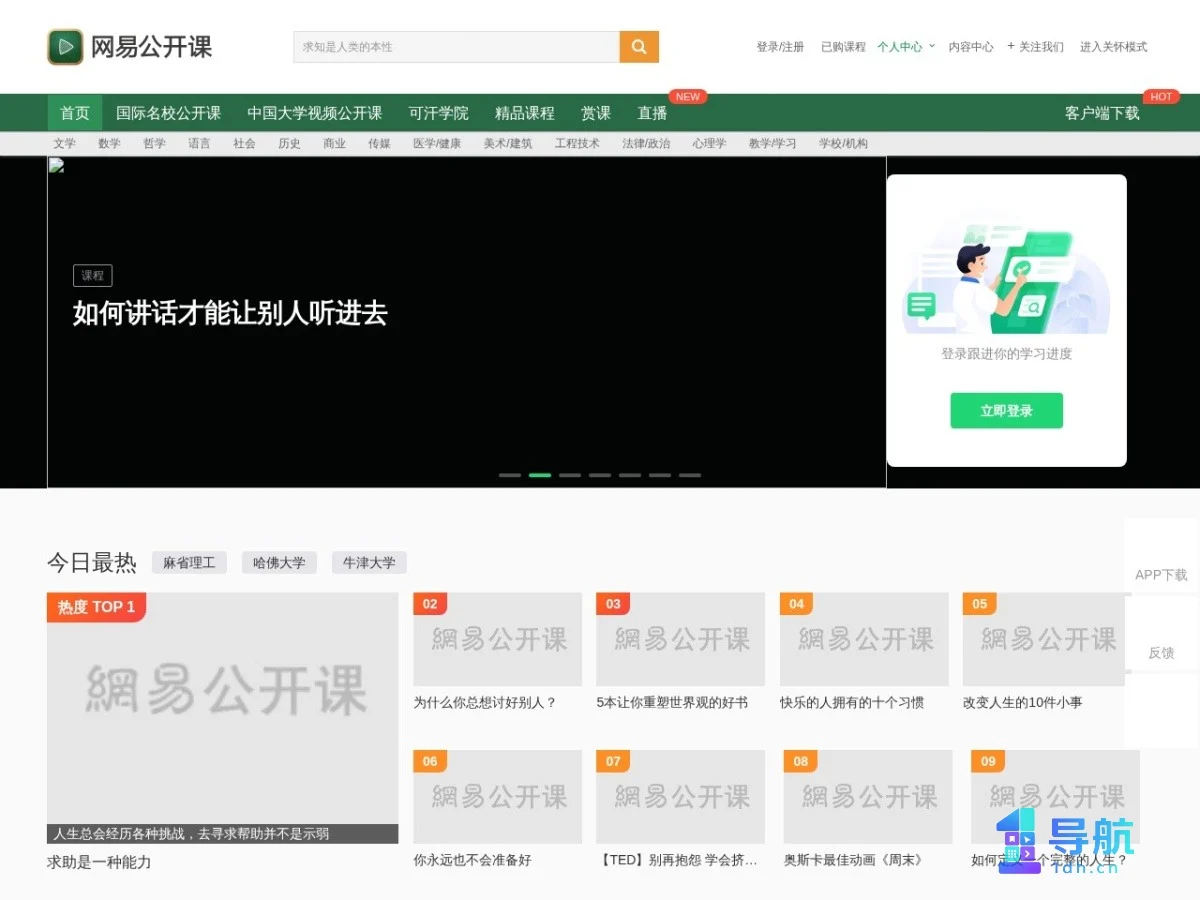Select the 商业 category

tap(334, 144)
